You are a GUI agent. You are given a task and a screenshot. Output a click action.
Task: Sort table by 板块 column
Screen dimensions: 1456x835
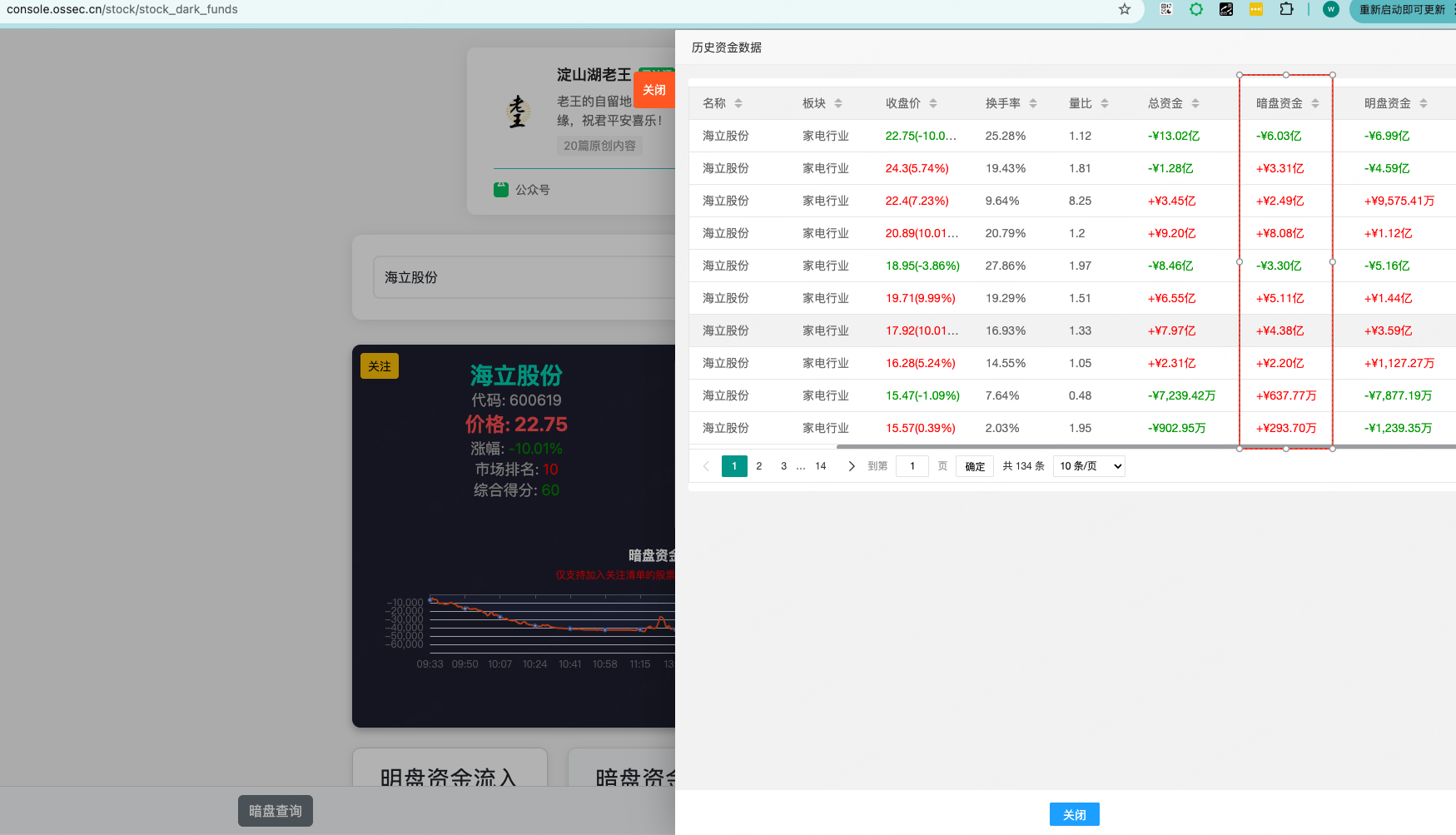click(x=838, y=103)
